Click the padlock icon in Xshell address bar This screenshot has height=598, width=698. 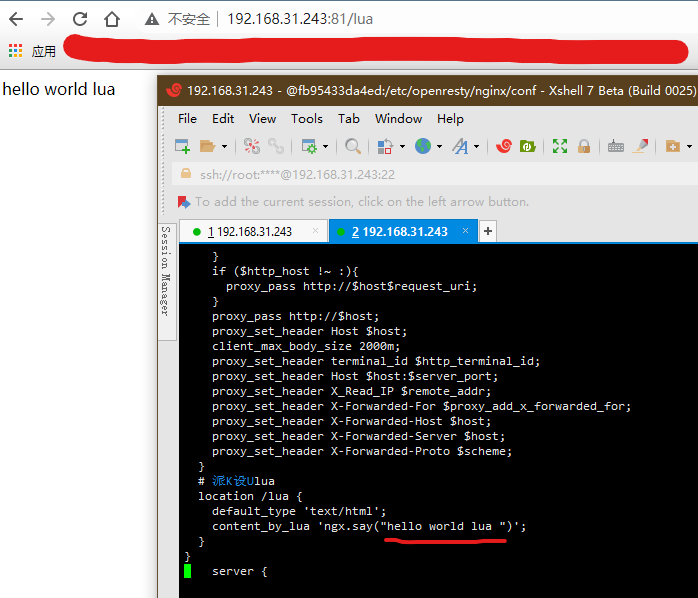[x=186, y=174]
